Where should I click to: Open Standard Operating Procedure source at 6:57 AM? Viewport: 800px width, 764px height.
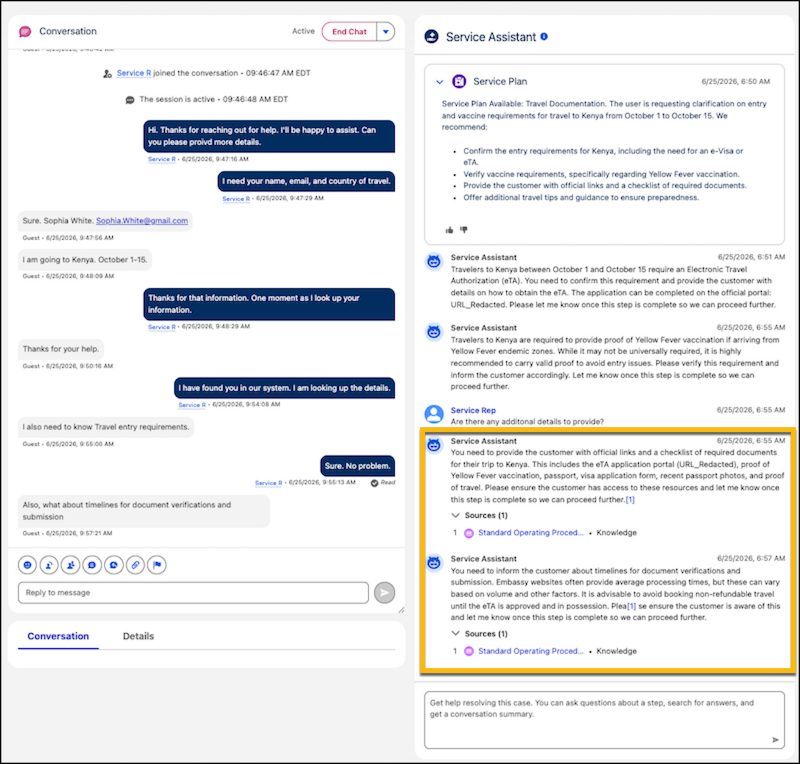(531, 651)
